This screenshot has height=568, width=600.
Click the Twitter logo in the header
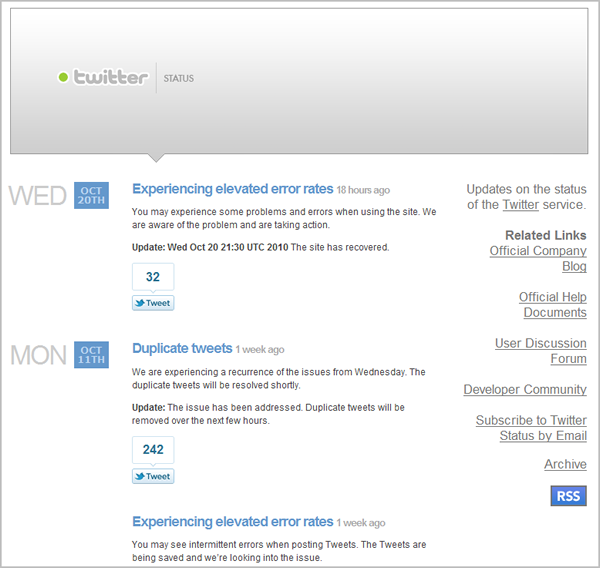tap(110, 77)
